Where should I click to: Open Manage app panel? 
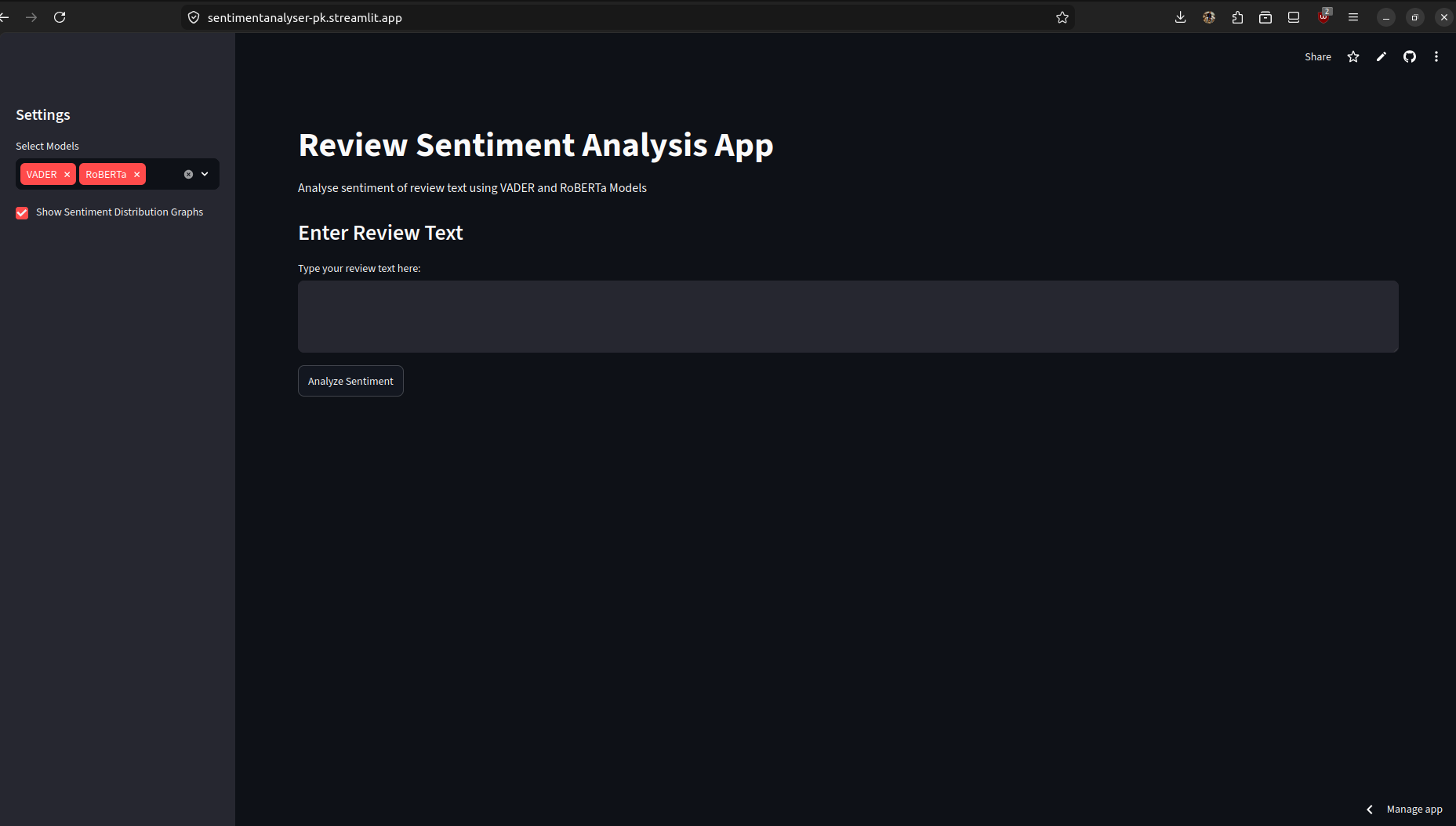pyautogui.click(x=1414, y=810)
